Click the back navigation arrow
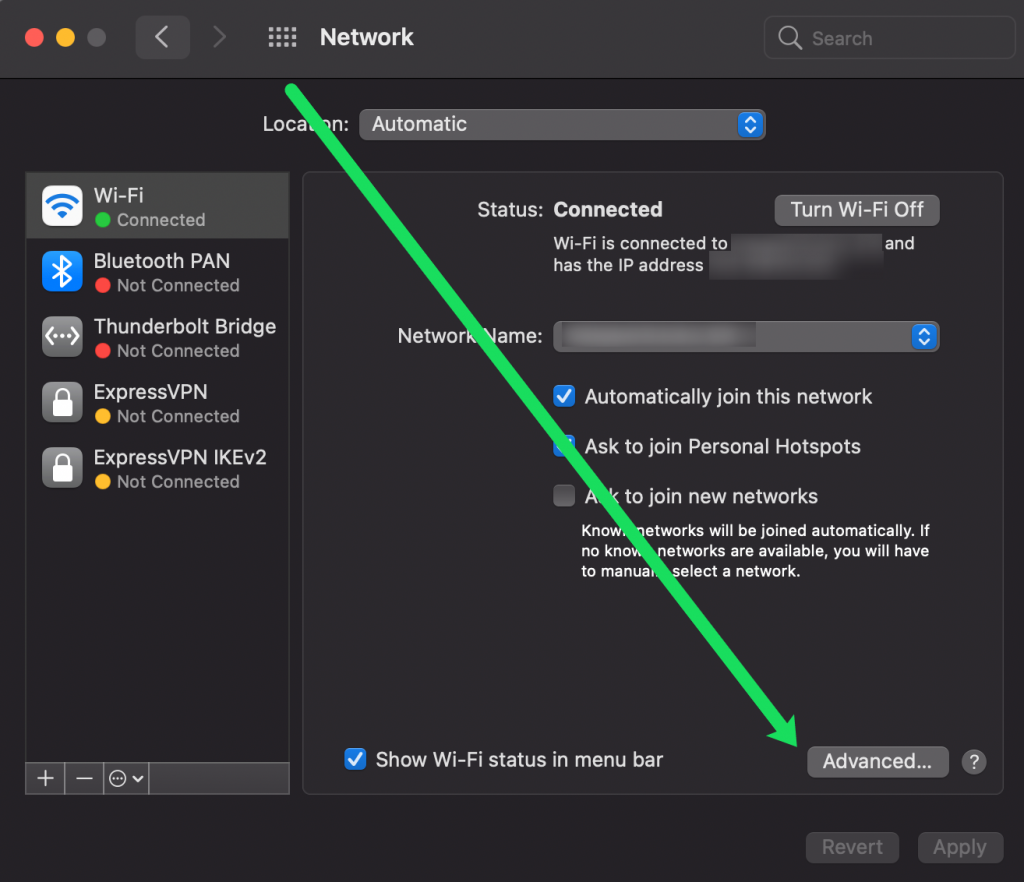Image resolution: width=1024 pixels, height=882 pixels. 162,37
